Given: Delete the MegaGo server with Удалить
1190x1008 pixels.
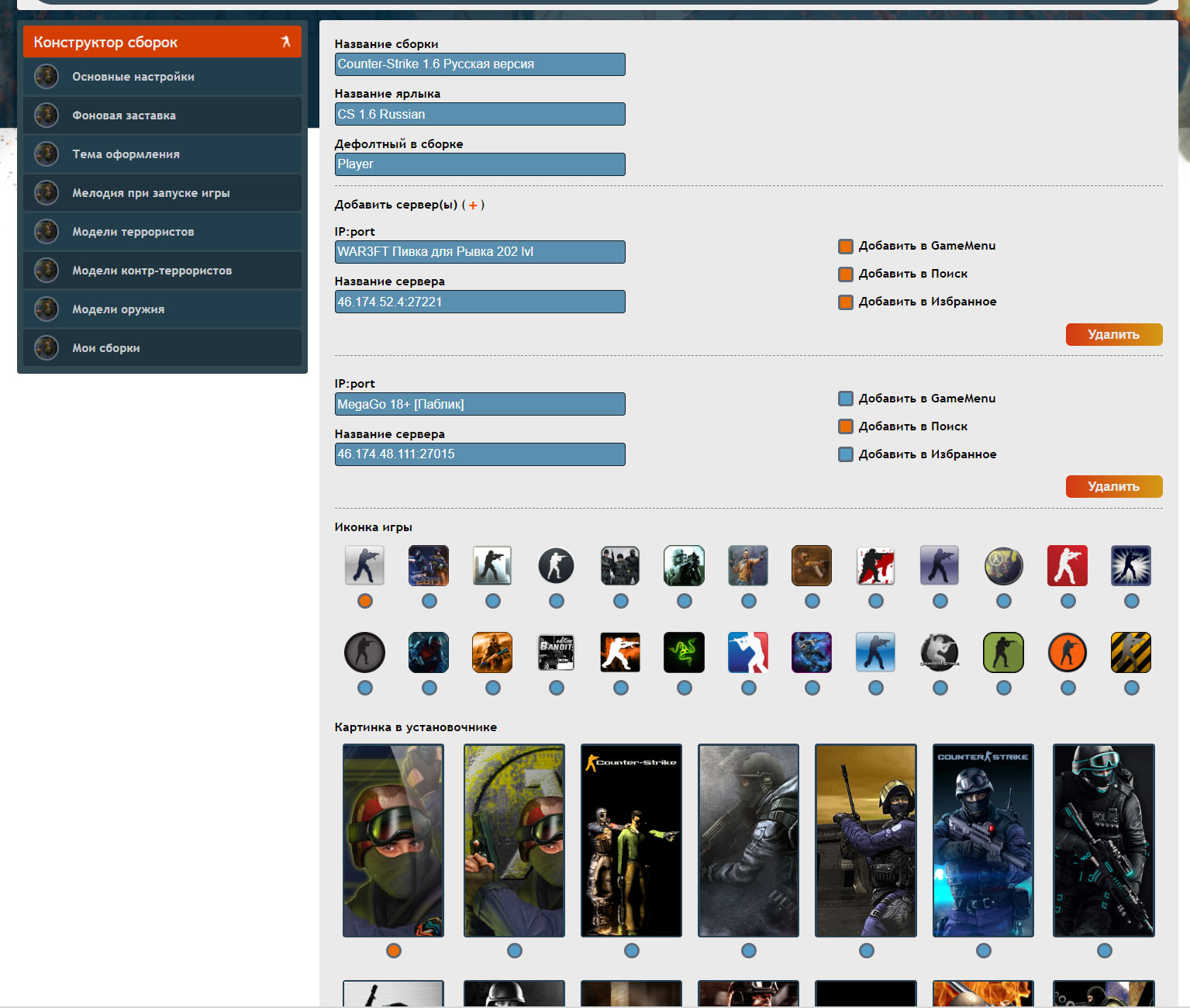Looking at the screenshot, I should 1114,486.
